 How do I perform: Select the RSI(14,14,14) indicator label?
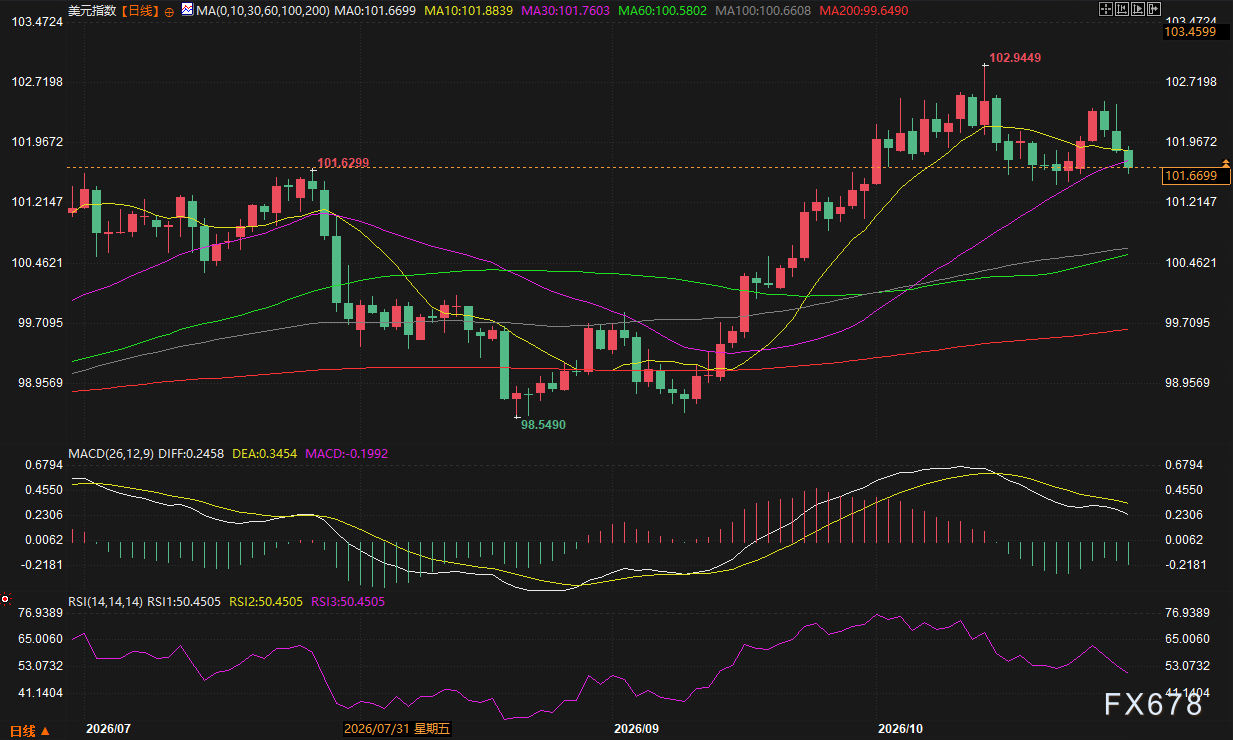[106, 601]
